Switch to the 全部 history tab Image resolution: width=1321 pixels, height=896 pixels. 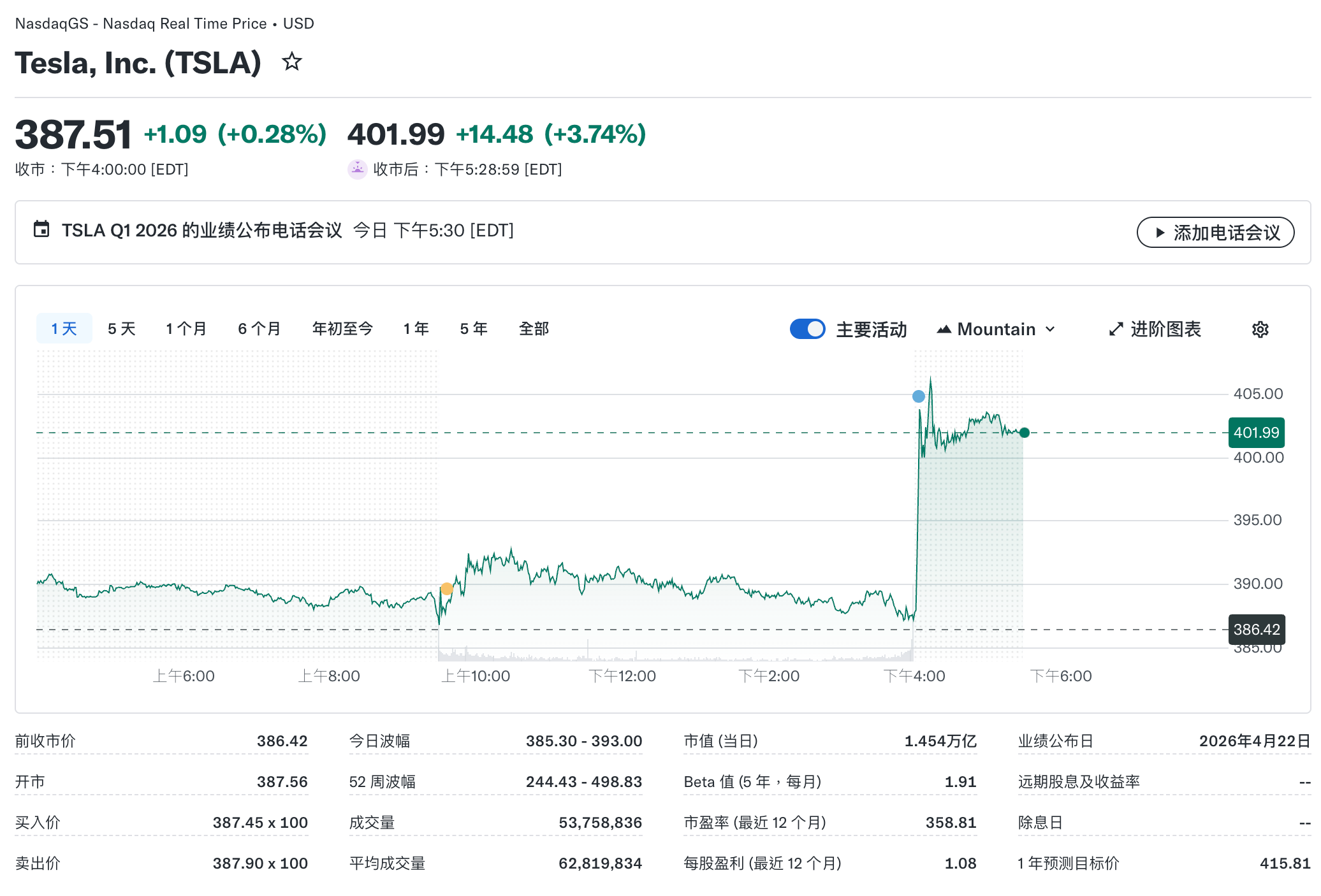[534, 328]
